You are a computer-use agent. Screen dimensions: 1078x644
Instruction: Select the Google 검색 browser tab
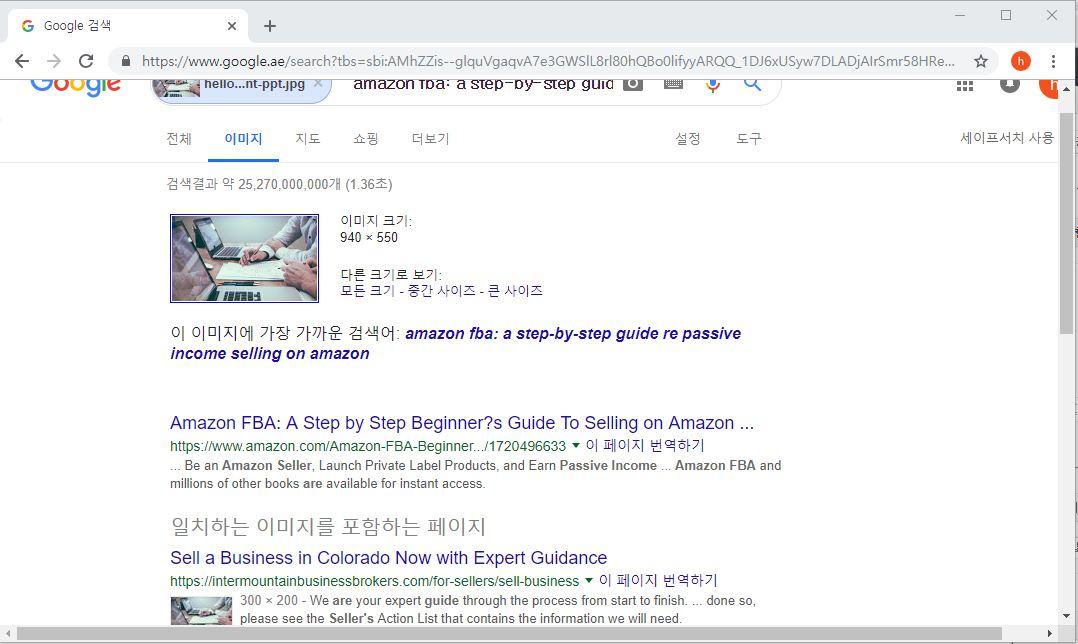point(127,26)
